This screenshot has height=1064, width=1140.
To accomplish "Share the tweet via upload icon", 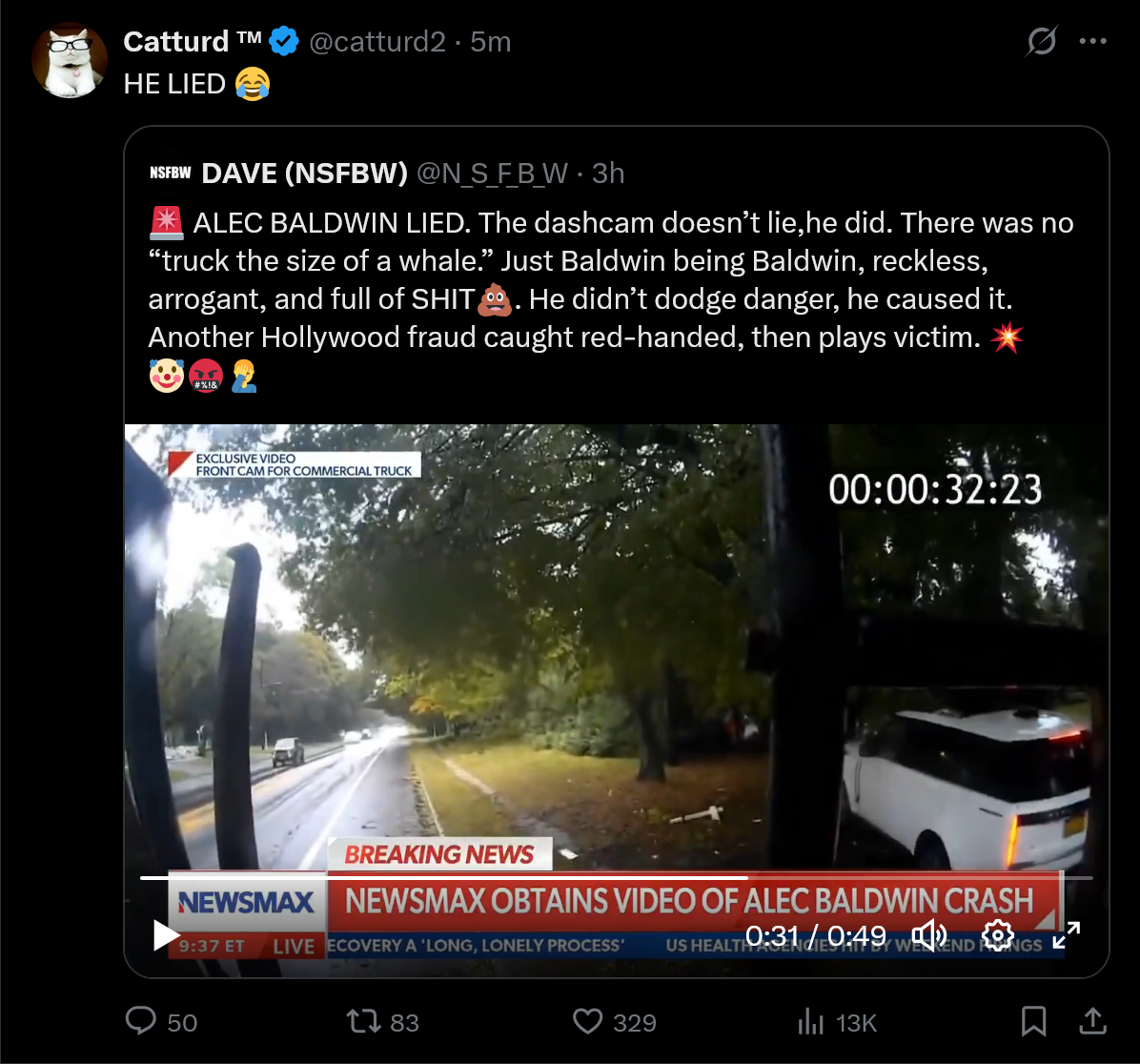I will coord(1092,1021).
